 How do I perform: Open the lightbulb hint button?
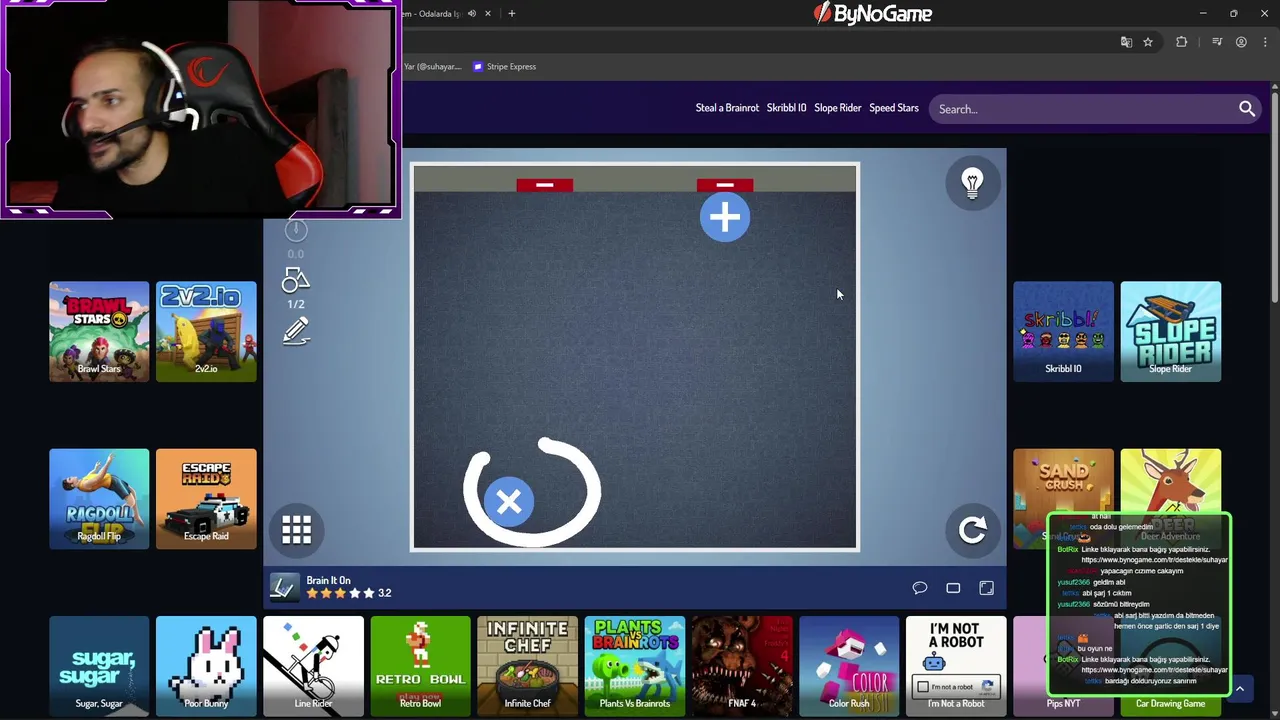972,182
